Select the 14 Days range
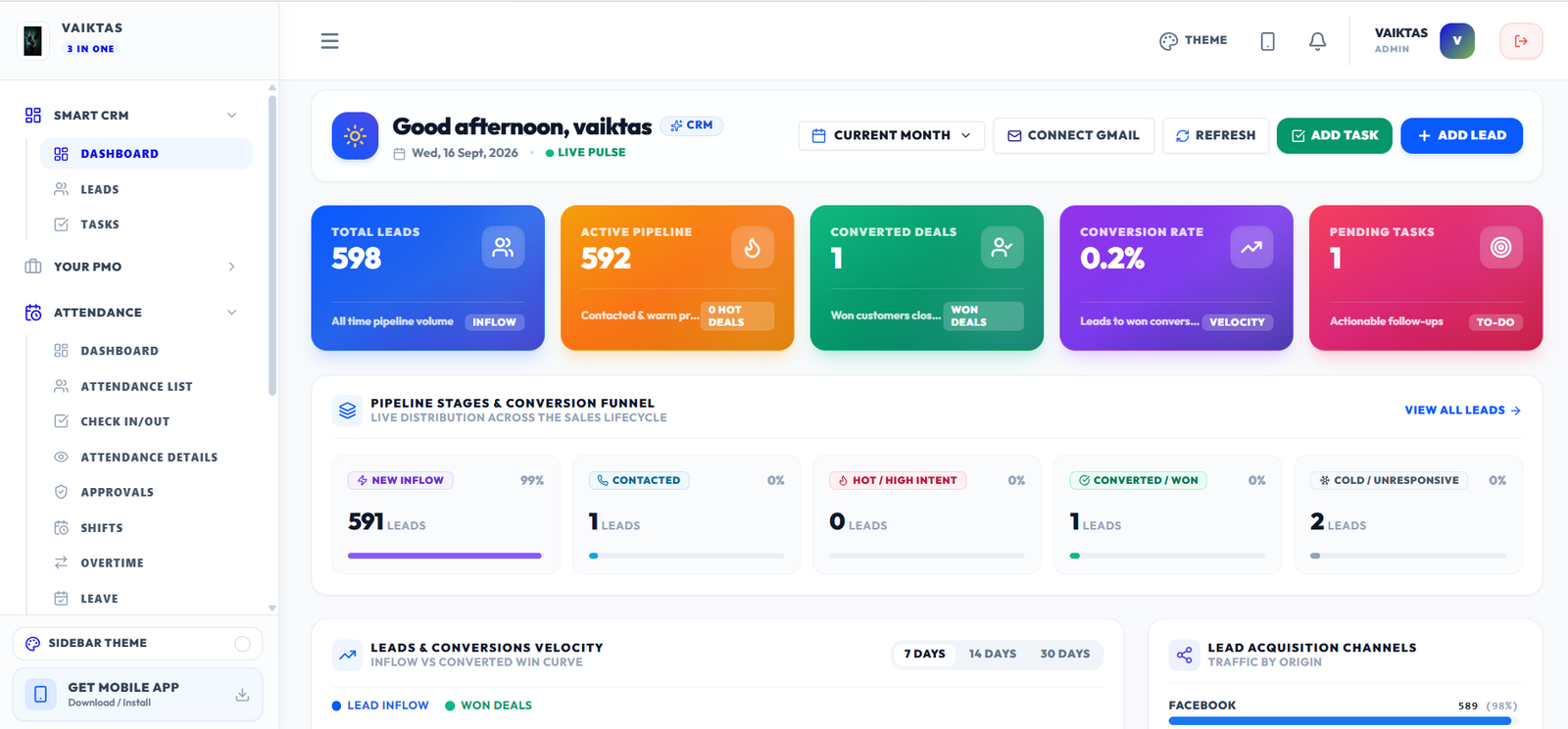Image resolution: width=1568 pixels, height=729 pixels. (993, 654)
